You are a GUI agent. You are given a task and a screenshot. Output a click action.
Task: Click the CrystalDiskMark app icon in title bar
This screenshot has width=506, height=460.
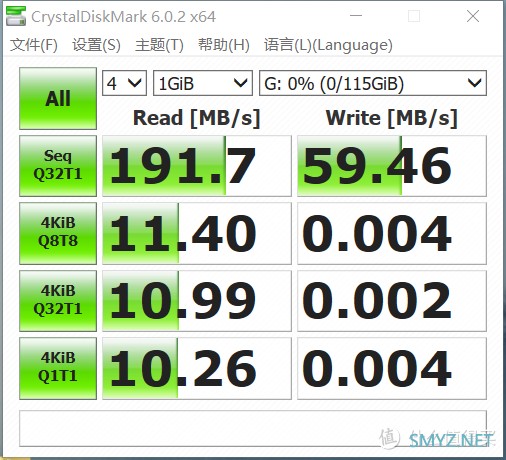[16, 16]
